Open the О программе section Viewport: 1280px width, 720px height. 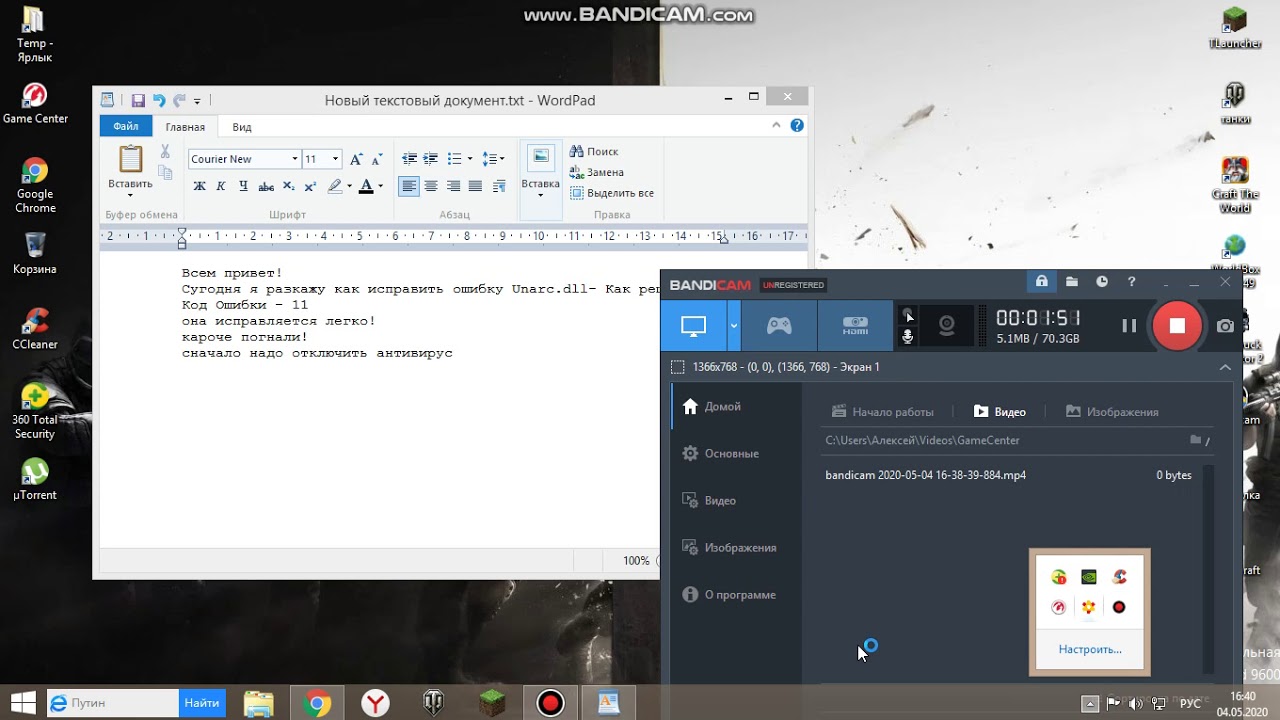point(728,594)
